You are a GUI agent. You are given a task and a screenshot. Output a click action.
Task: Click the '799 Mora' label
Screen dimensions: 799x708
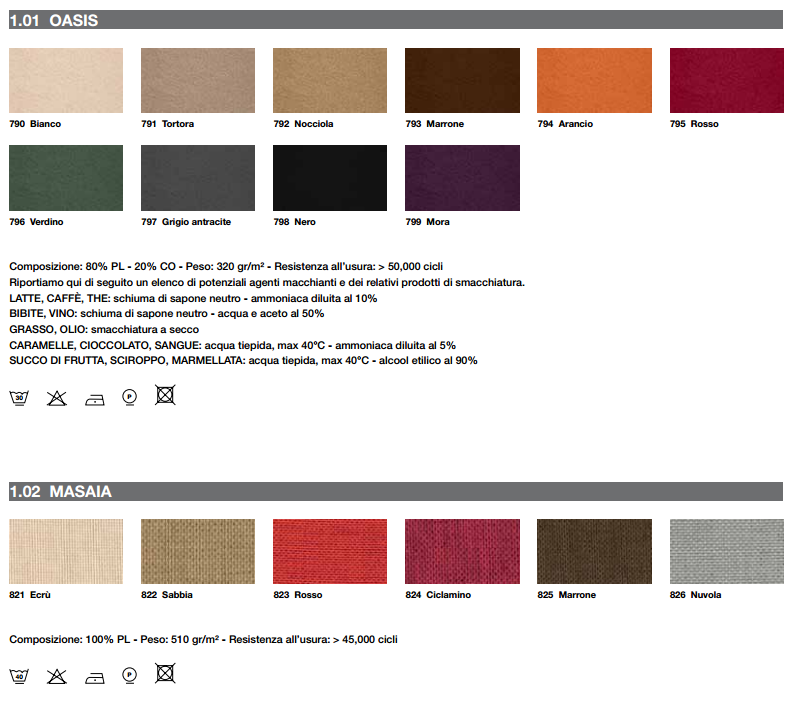[x=428, y=222]
